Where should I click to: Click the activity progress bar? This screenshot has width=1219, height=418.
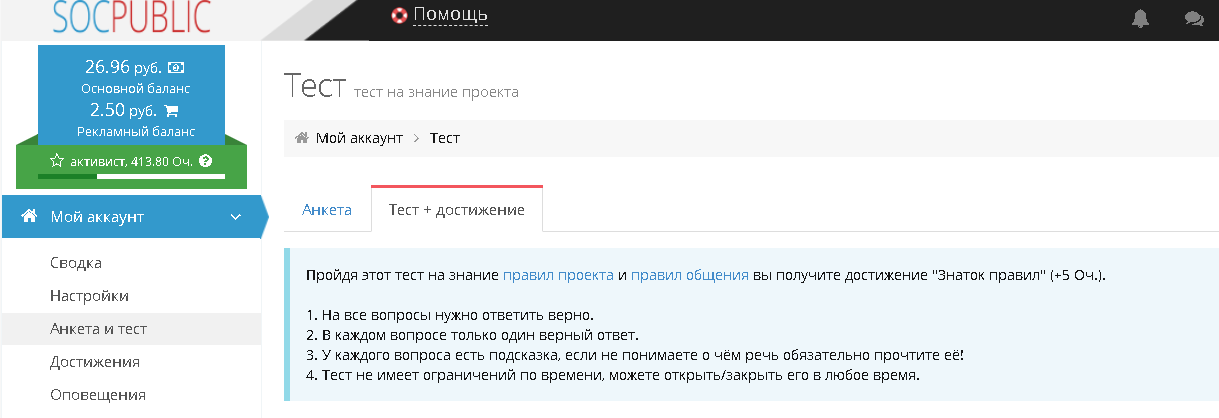point(131,176)
